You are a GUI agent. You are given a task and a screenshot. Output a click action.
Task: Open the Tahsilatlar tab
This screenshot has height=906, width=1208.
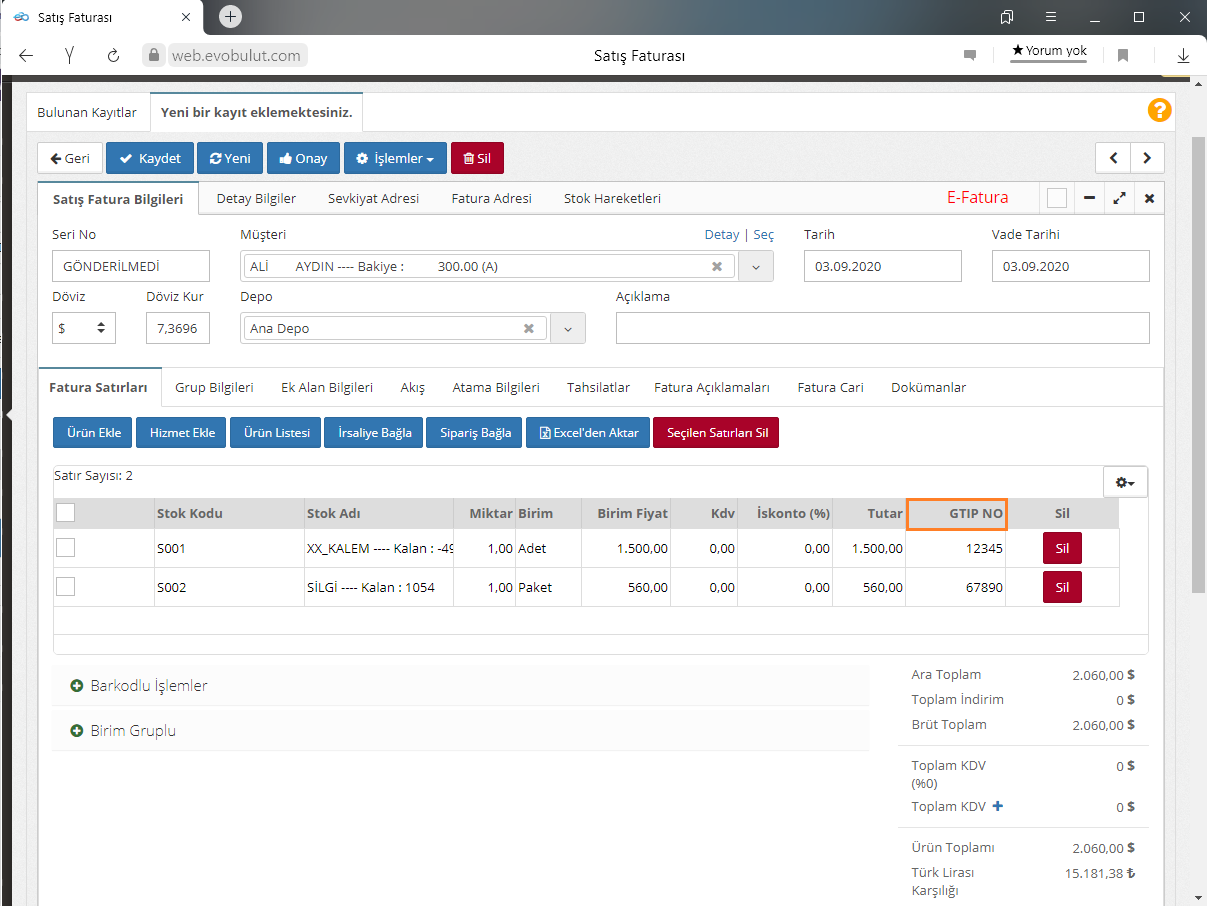click(598, 387)
